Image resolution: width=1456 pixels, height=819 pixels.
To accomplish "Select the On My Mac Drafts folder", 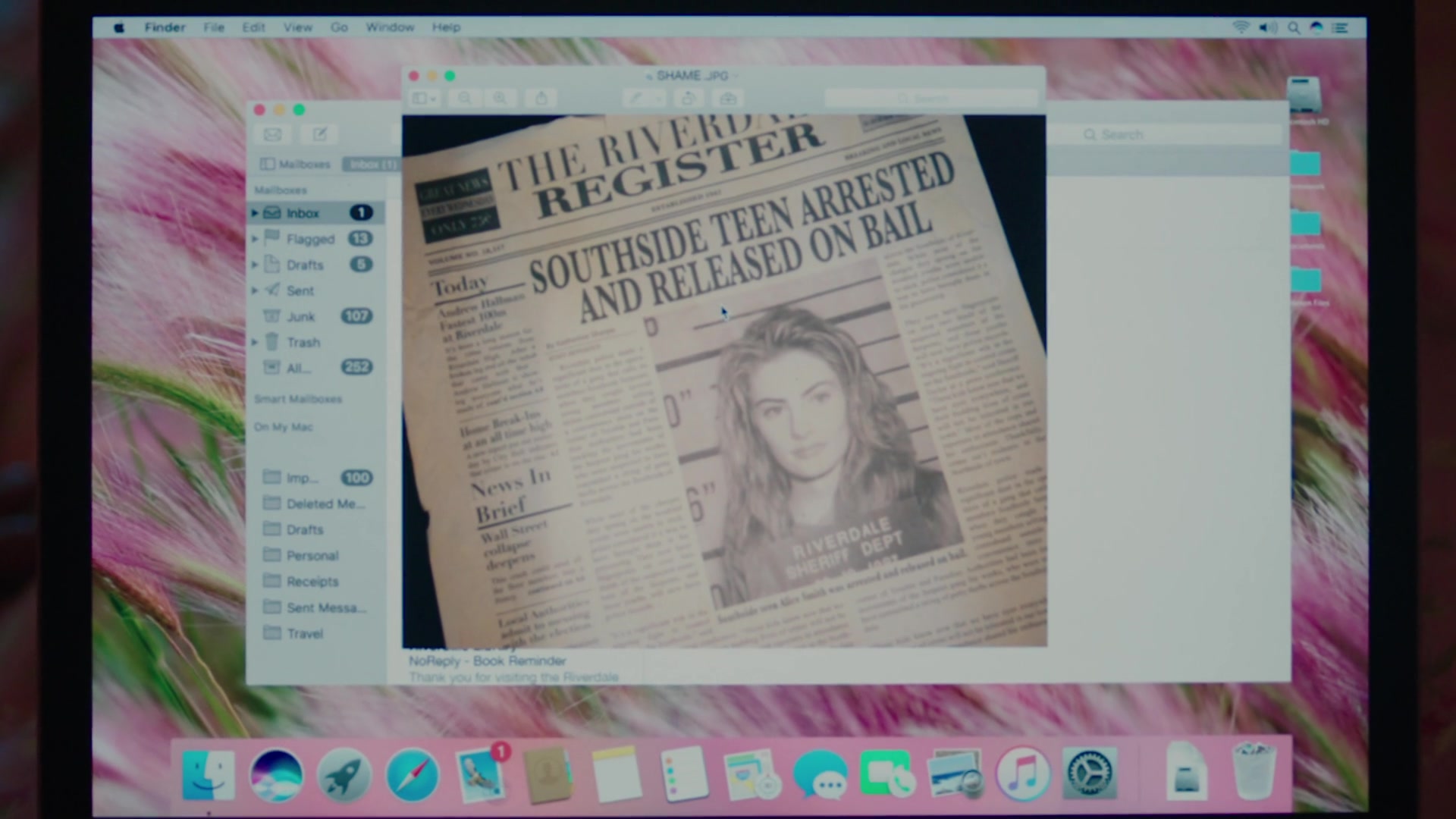I will point(317,529).
